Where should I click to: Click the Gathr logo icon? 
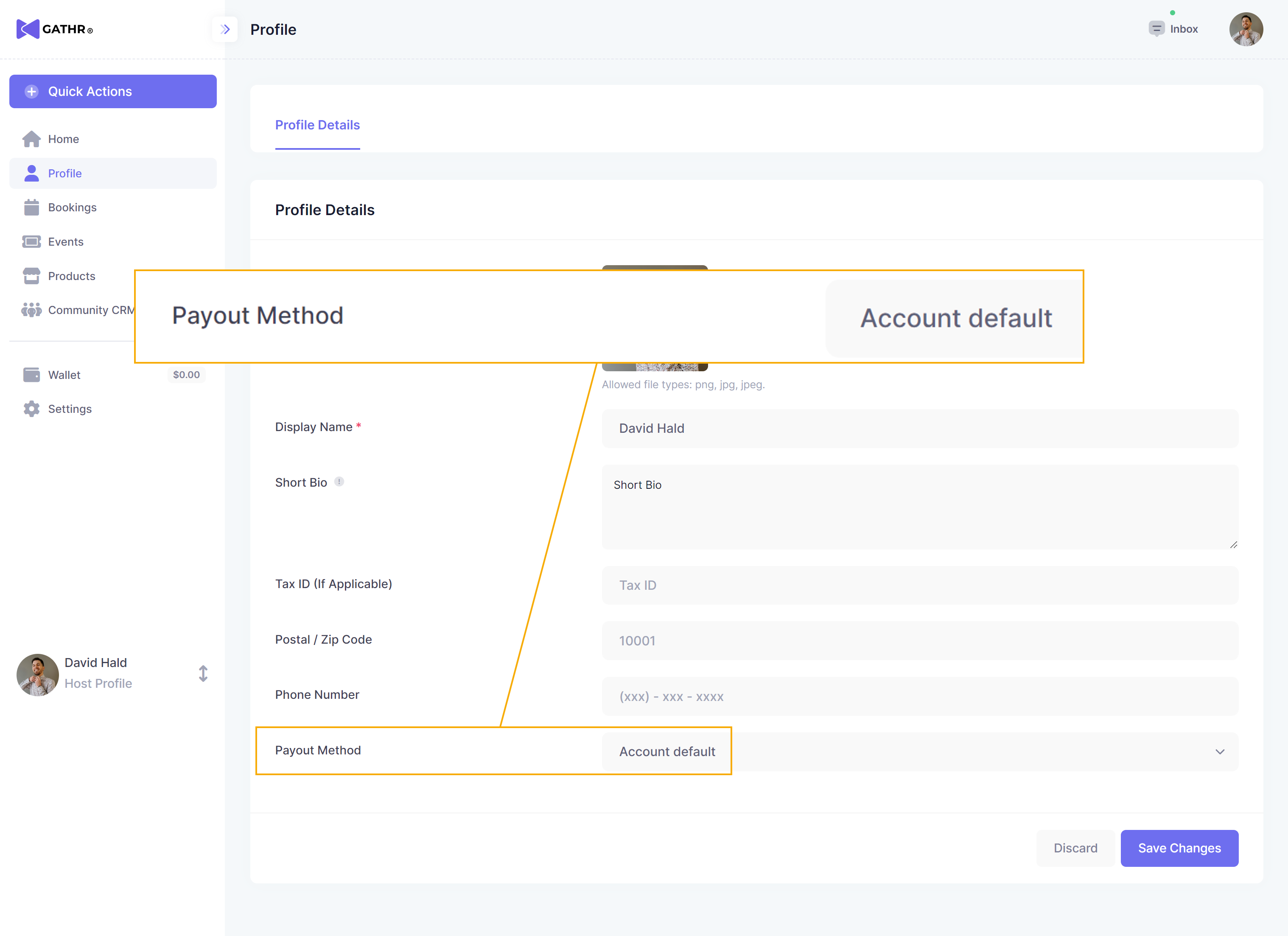tap(27, 29)
